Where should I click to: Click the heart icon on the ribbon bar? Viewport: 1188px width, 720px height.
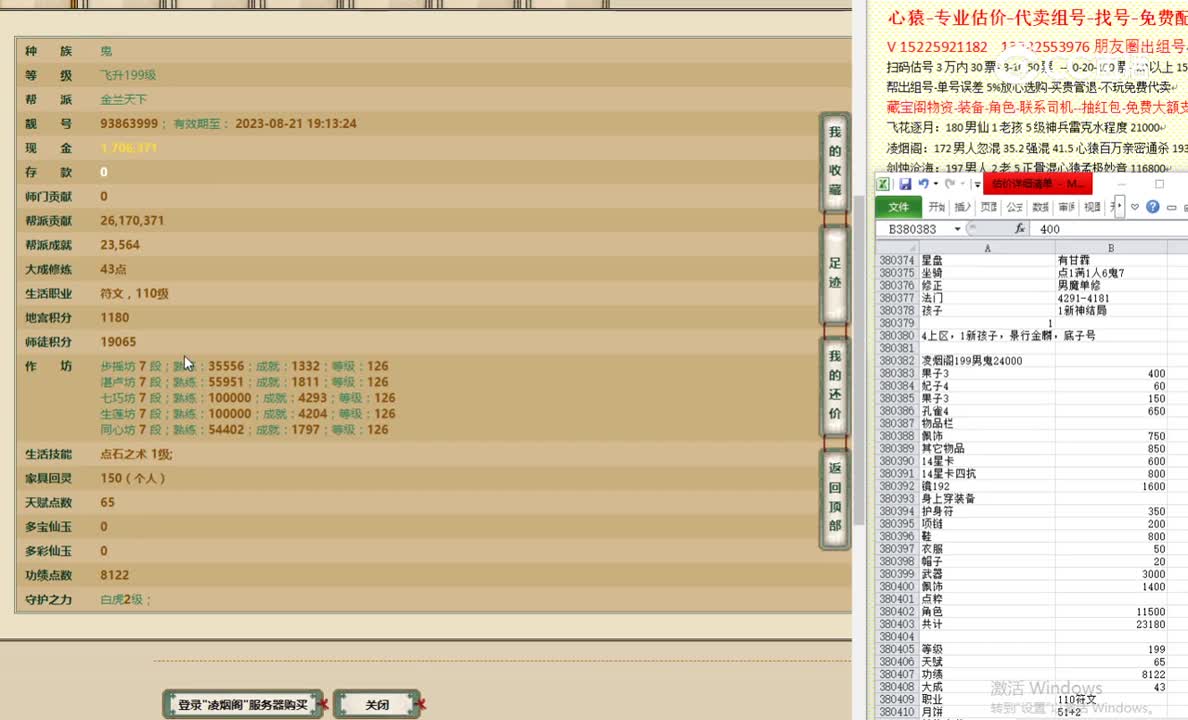1135,207
